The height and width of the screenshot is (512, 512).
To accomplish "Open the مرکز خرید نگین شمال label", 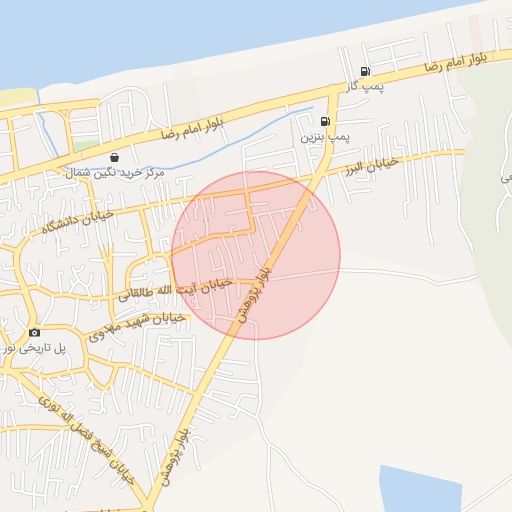I will 114,173.
